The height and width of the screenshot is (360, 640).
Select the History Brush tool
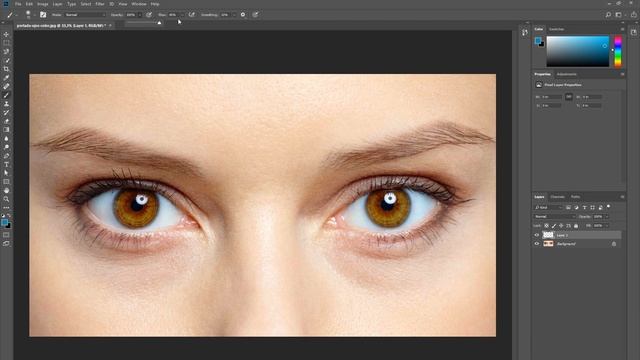tap(6, 112)
